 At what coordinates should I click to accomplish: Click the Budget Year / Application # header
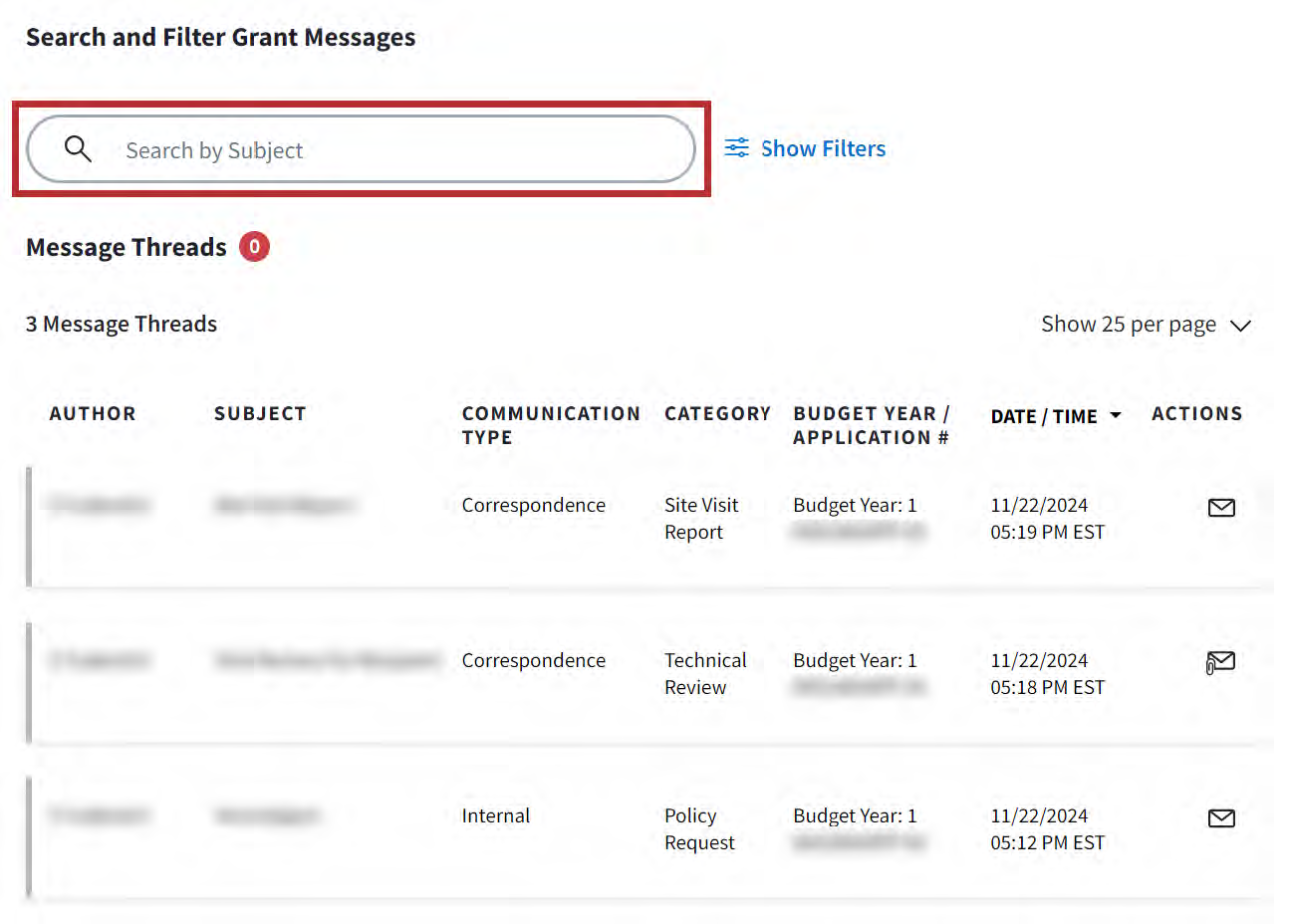click(x=871, y=425)
